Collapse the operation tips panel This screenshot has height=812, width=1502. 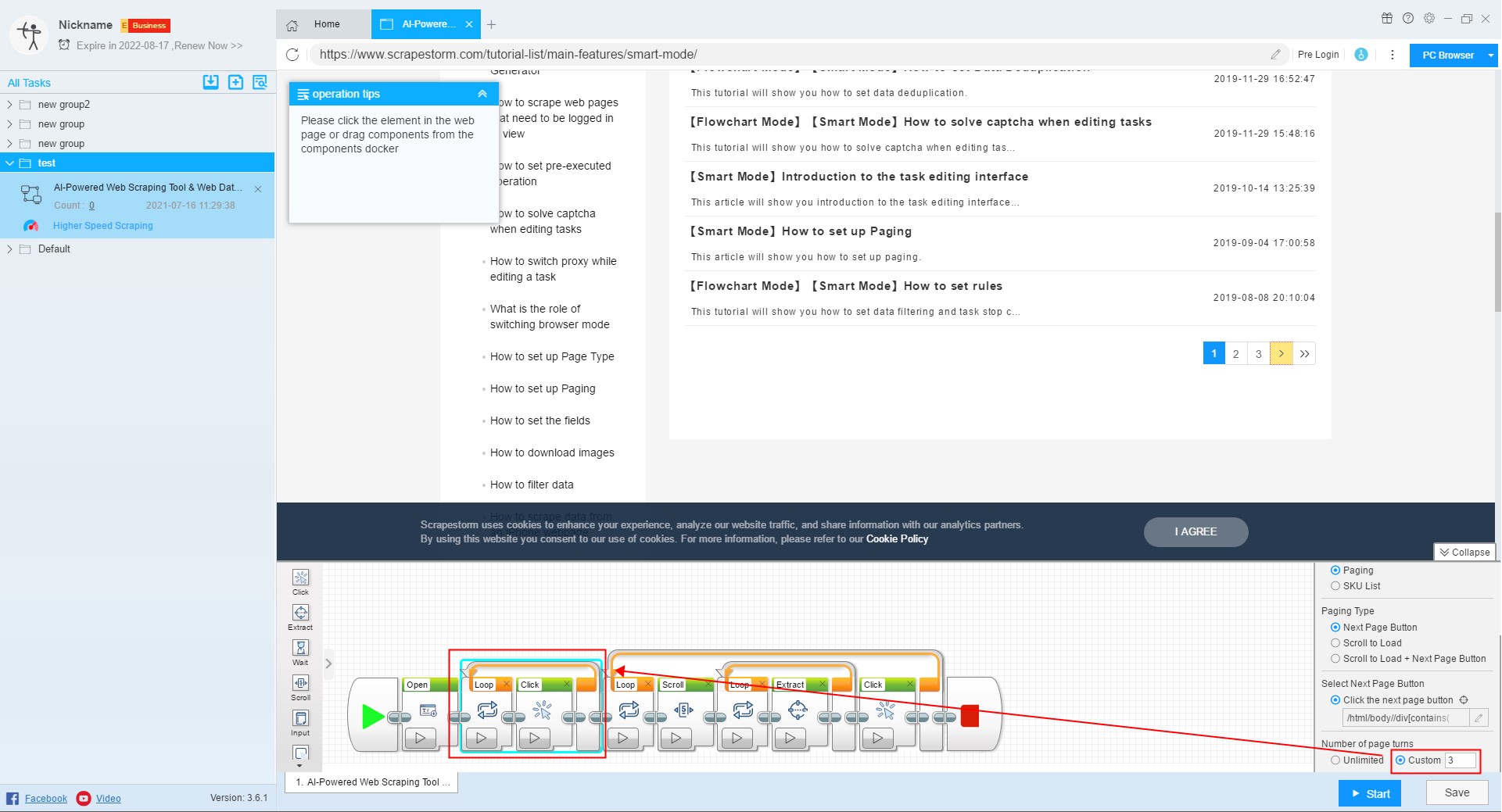coord(482,94)
